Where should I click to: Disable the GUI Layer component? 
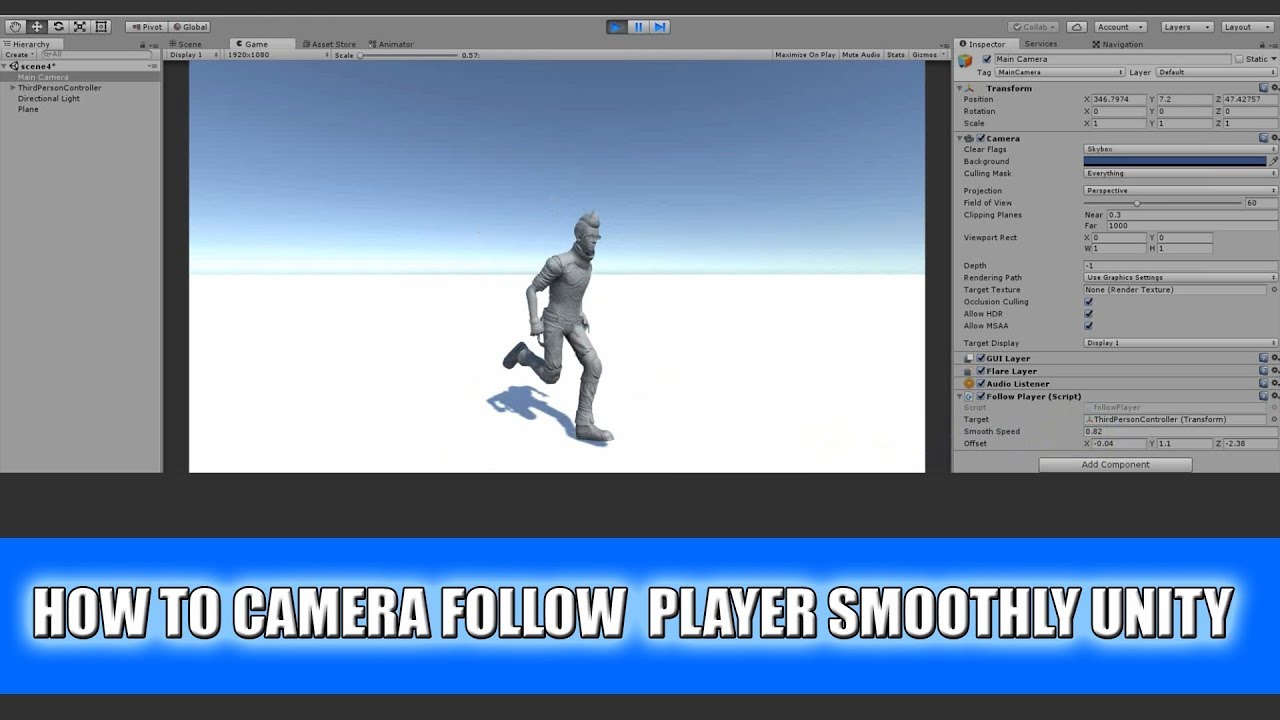click(x=981, y=358)
